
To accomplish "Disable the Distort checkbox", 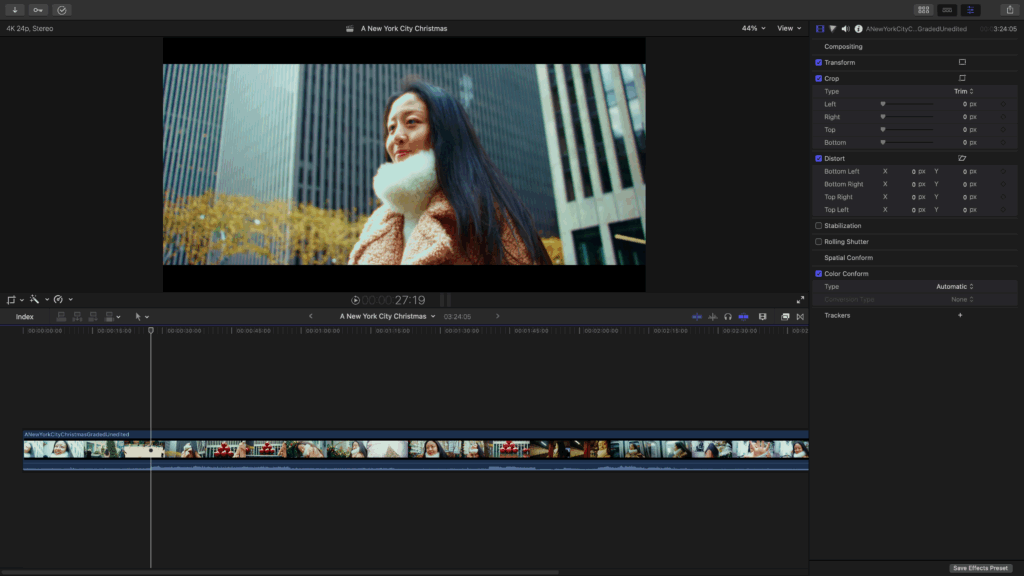I will click(819, 158).
